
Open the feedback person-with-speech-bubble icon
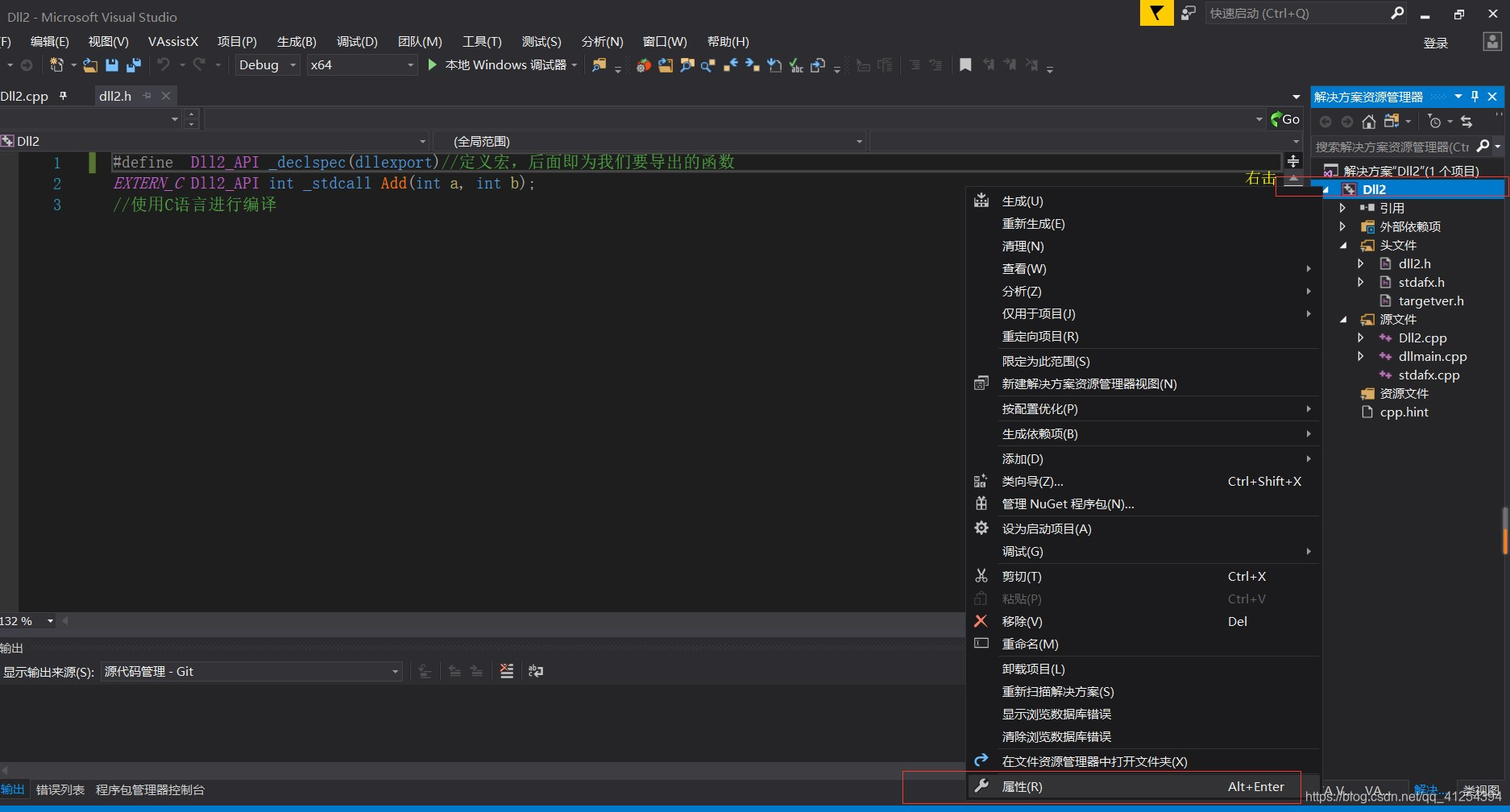(1189, 13)
